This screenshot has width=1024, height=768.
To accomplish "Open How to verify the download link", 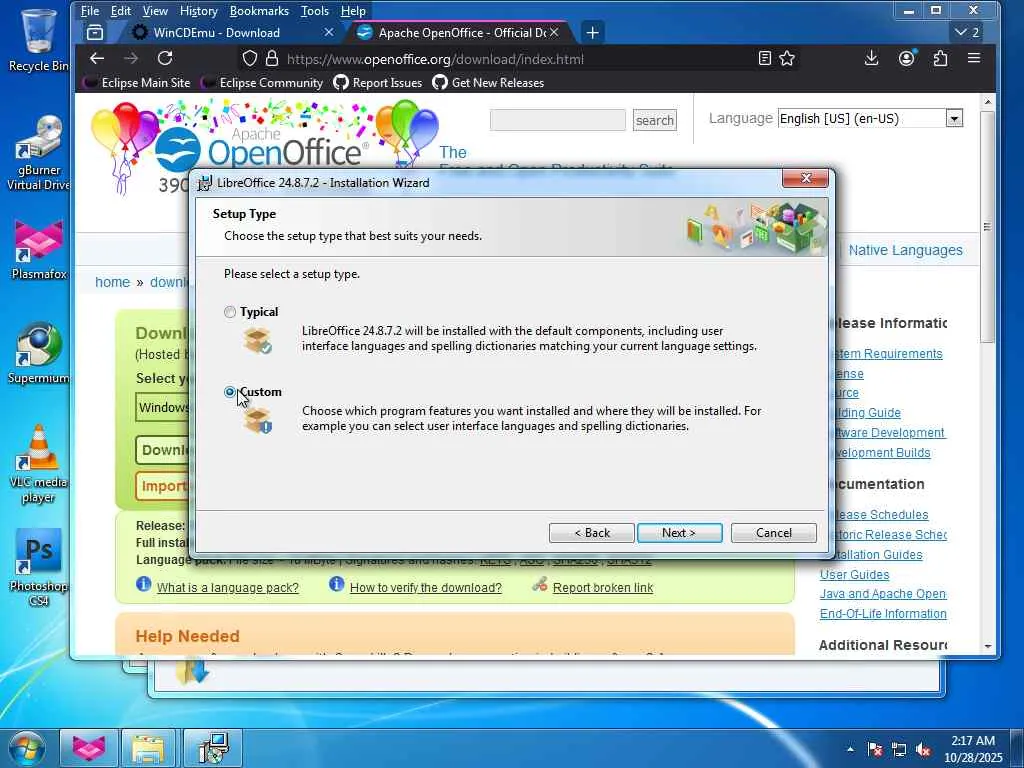I will (x=426, y=588).
